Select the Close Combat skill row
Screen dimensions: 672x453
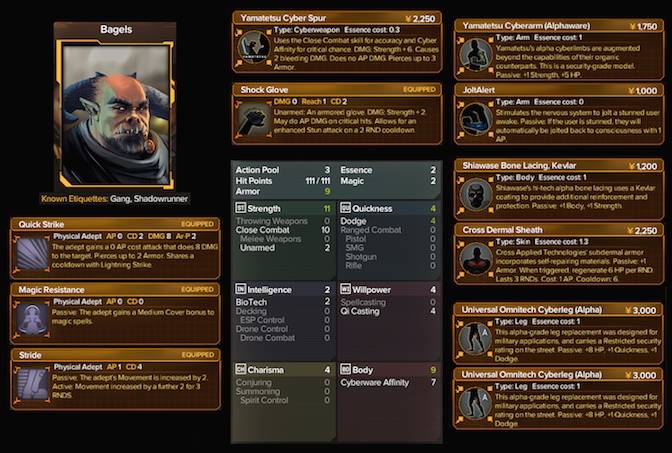point(283,230)
